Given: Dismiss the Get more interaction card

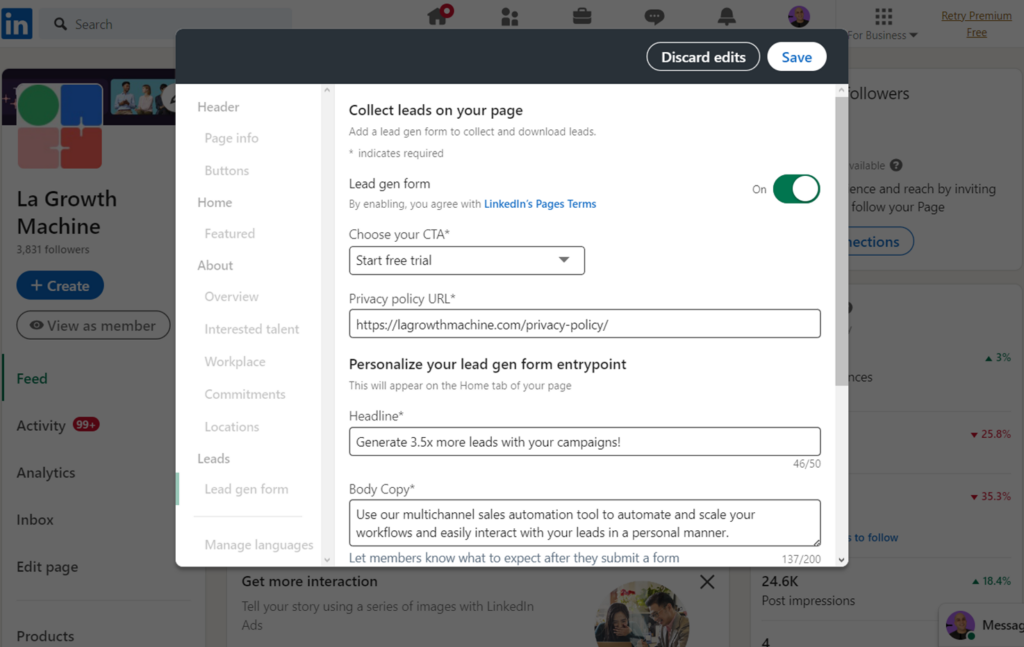Looking at the screenshot, I should [x=707, y=582].
